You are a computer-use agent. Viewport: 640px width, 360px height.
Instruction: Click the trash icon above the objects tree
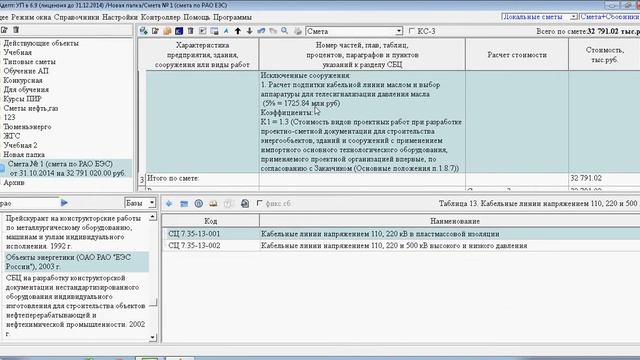point(16,30)
